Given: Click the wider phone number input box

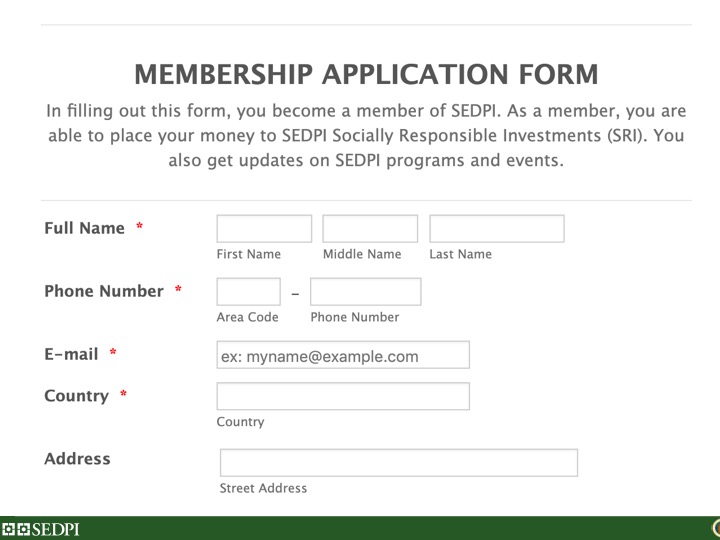Looking at the screenshot, I should click(365, 292).
